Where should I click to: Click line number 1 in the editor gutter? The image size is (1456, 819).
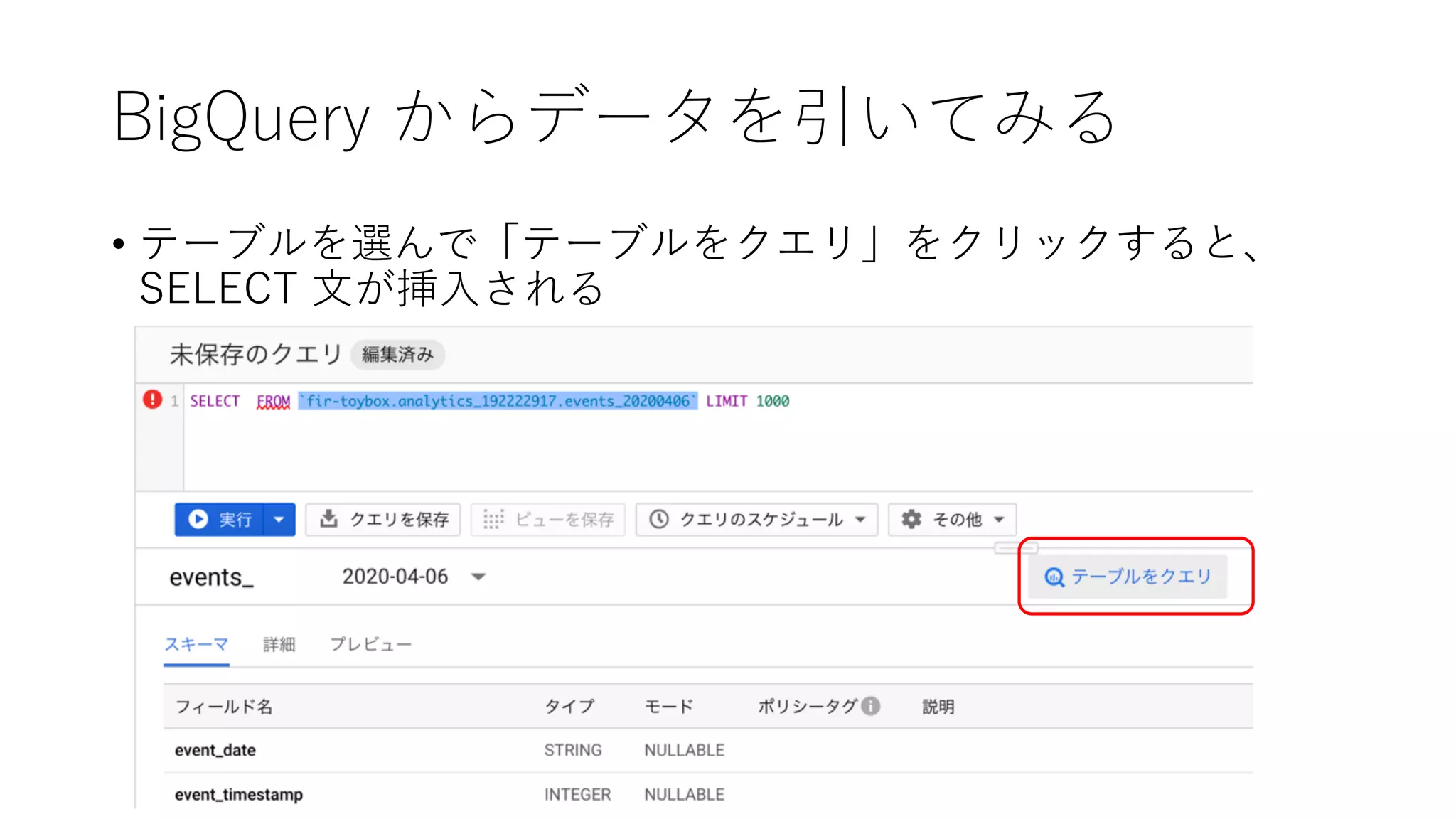click(x=174, y=401)
